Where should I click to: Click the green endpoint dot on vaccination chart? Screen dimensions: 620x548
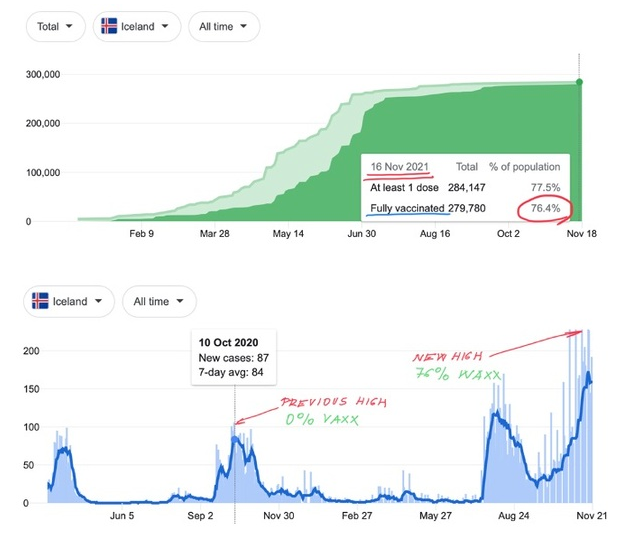[581, 82]
